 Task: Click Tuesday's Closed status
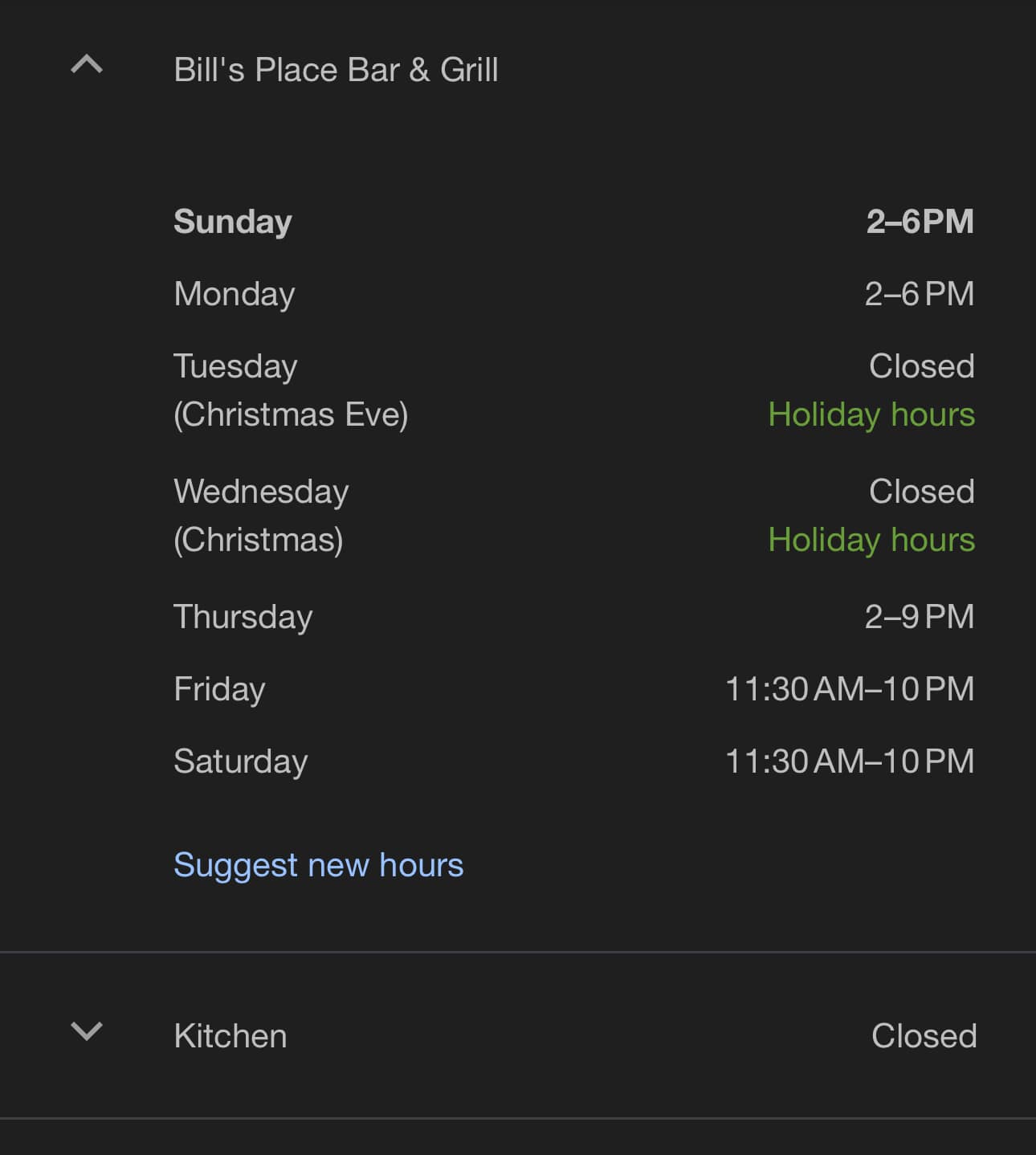coord(922,366)
